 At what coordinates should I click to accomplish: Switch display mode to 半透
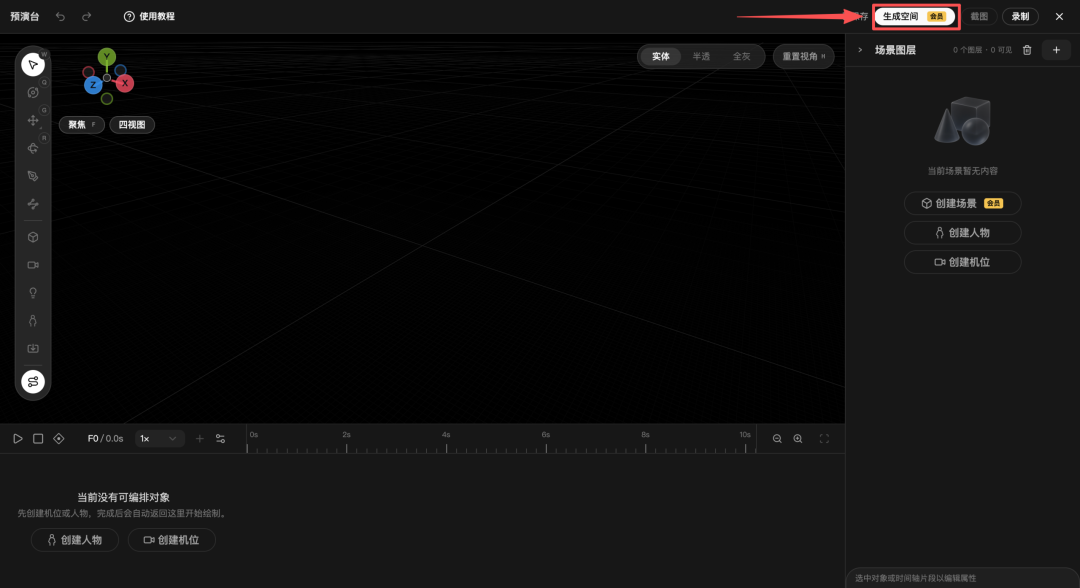[x=701, y=56]
